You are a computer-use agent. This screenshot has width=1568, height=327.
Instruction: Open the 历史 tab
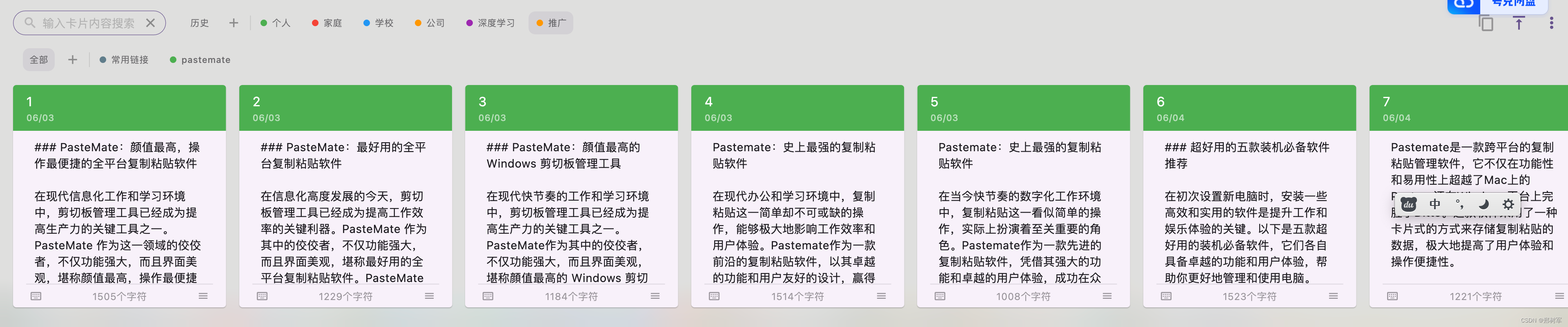[x=200, y=22]
